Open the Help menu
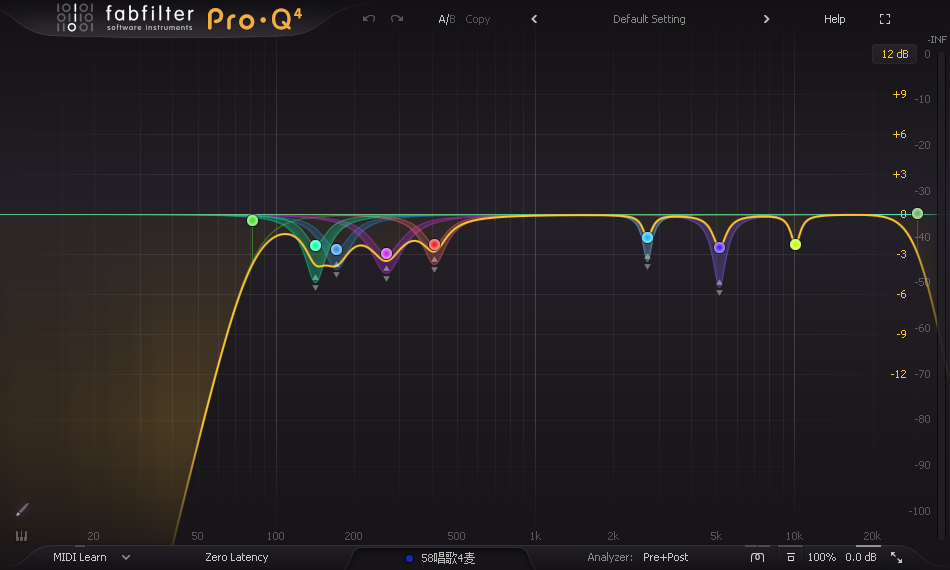Viewport: 950px width, 570px height. [x=834, y=19]
